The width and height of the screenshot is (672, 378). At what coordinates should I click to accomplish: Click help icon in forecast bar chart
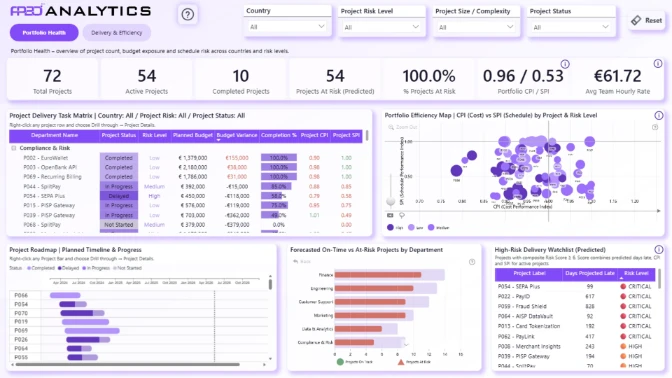click(472, 262)
